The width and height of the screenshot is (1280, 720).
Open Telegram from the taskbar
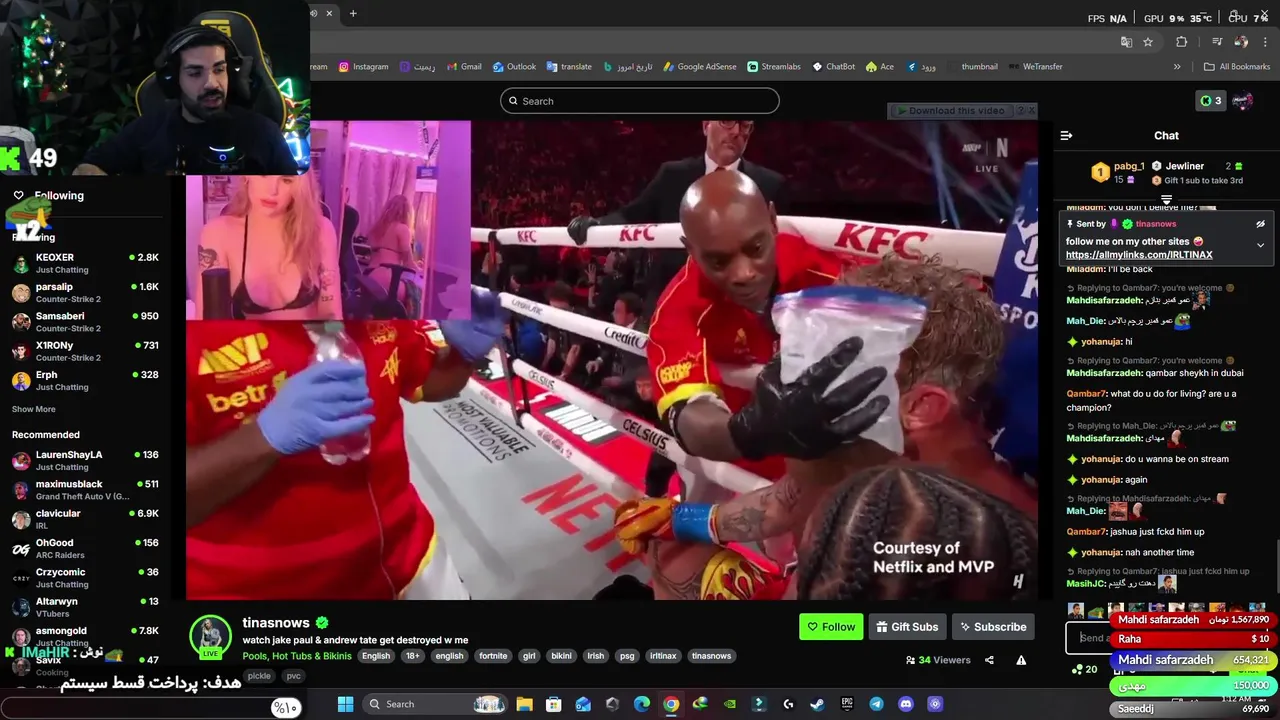click(876, 704)
